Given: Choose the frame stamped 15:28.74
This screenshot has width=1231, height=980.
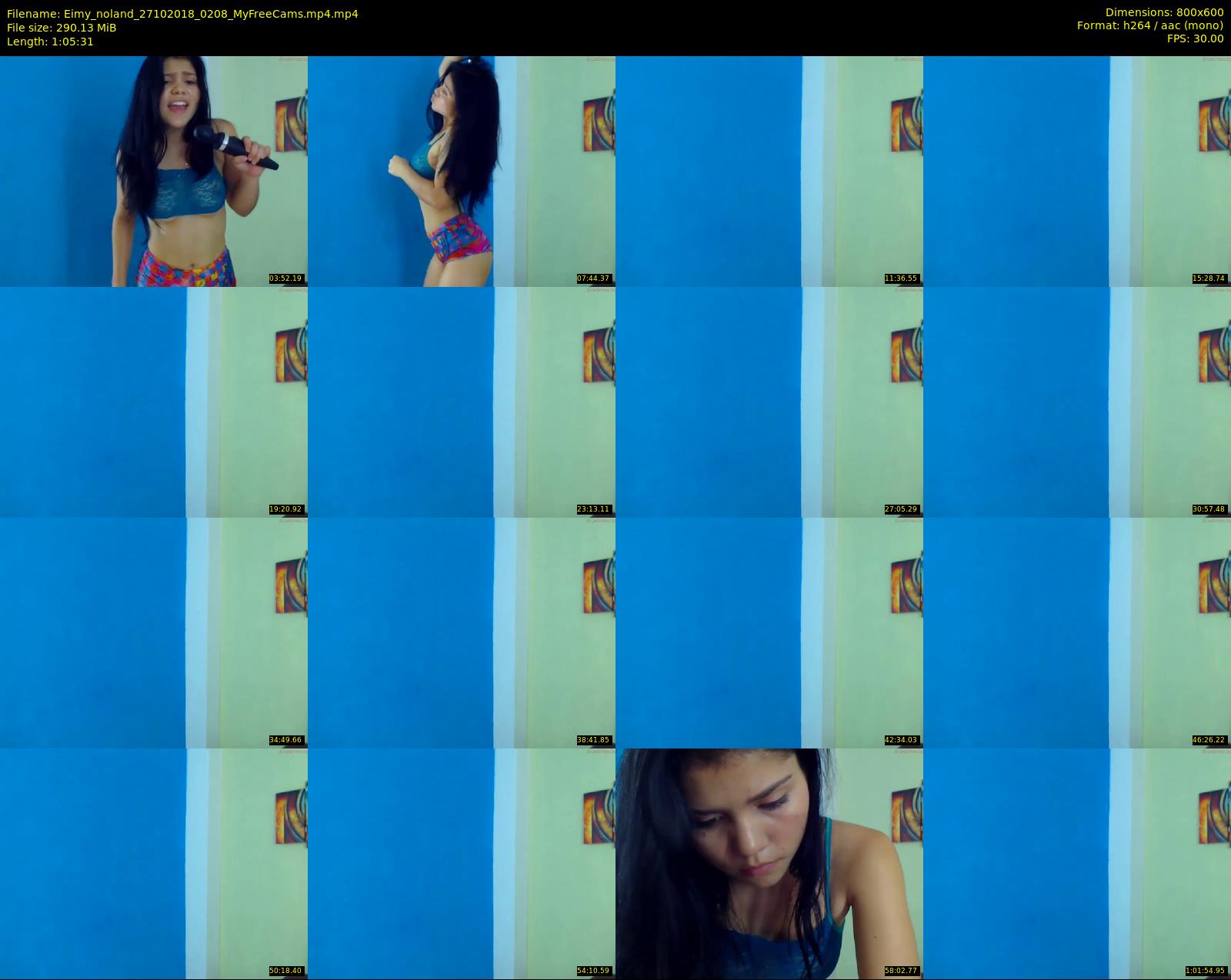Looking at the screenshot, I should click(x=1077, y=171).
